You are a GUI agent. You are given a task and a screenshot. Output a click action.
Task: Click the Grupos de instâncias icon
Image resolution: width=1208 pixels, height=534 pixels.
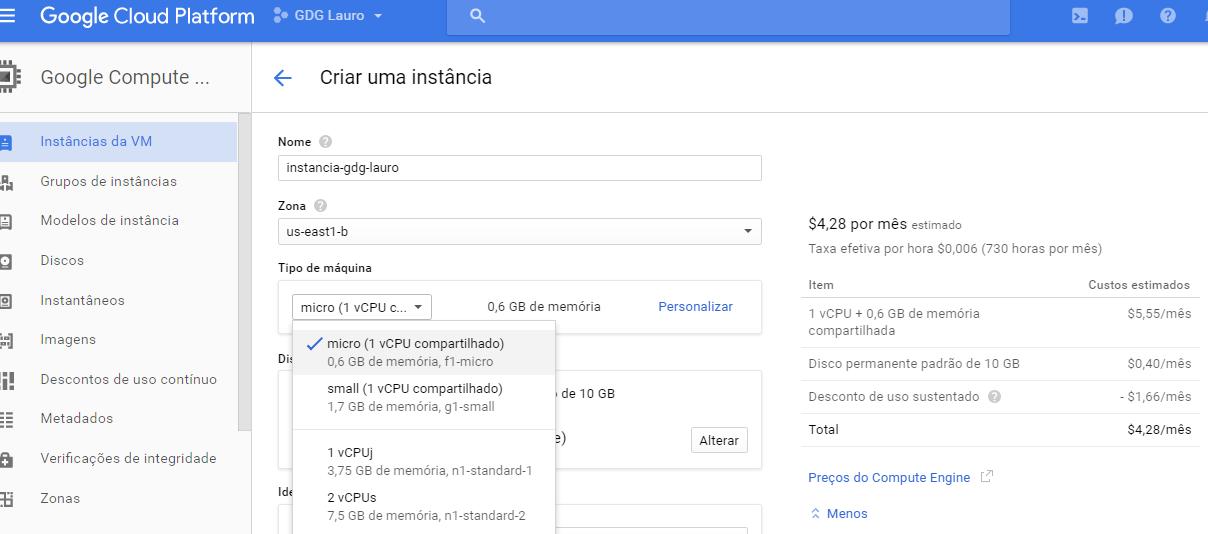(x=6, y=182)
